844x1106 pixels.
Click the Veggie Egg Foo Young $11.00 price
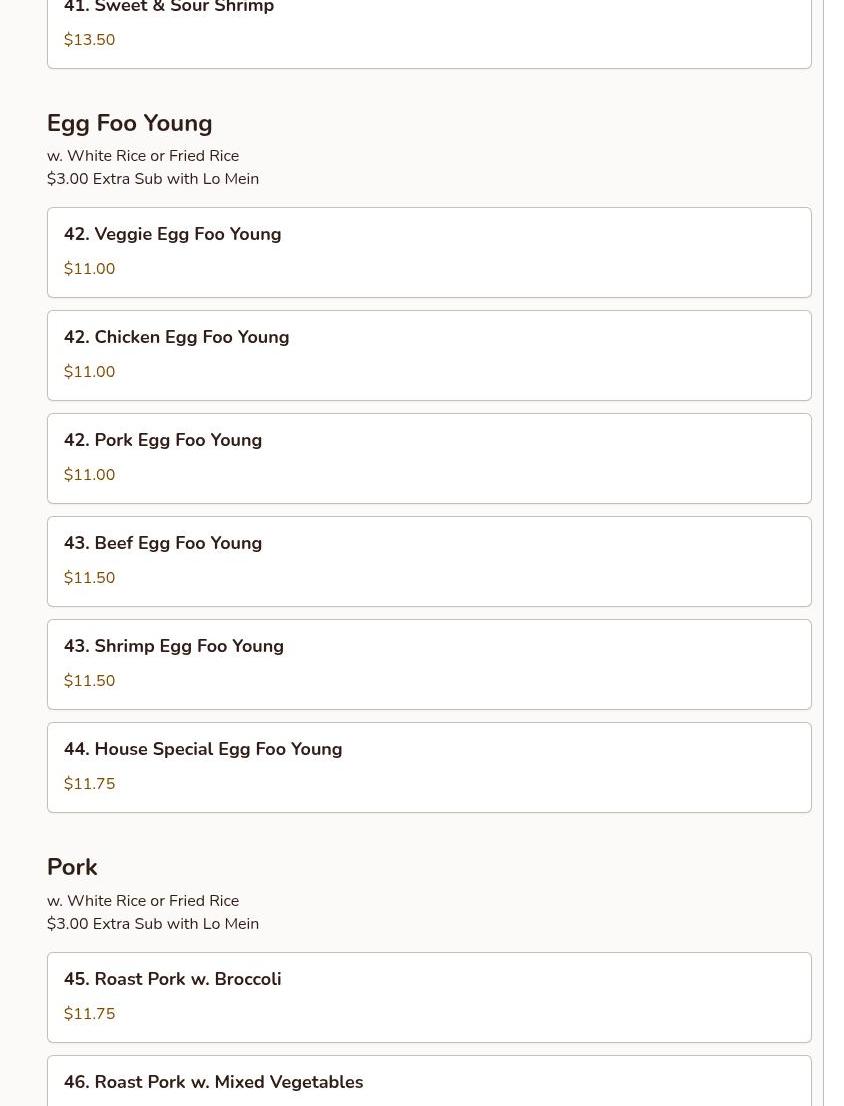89,269
